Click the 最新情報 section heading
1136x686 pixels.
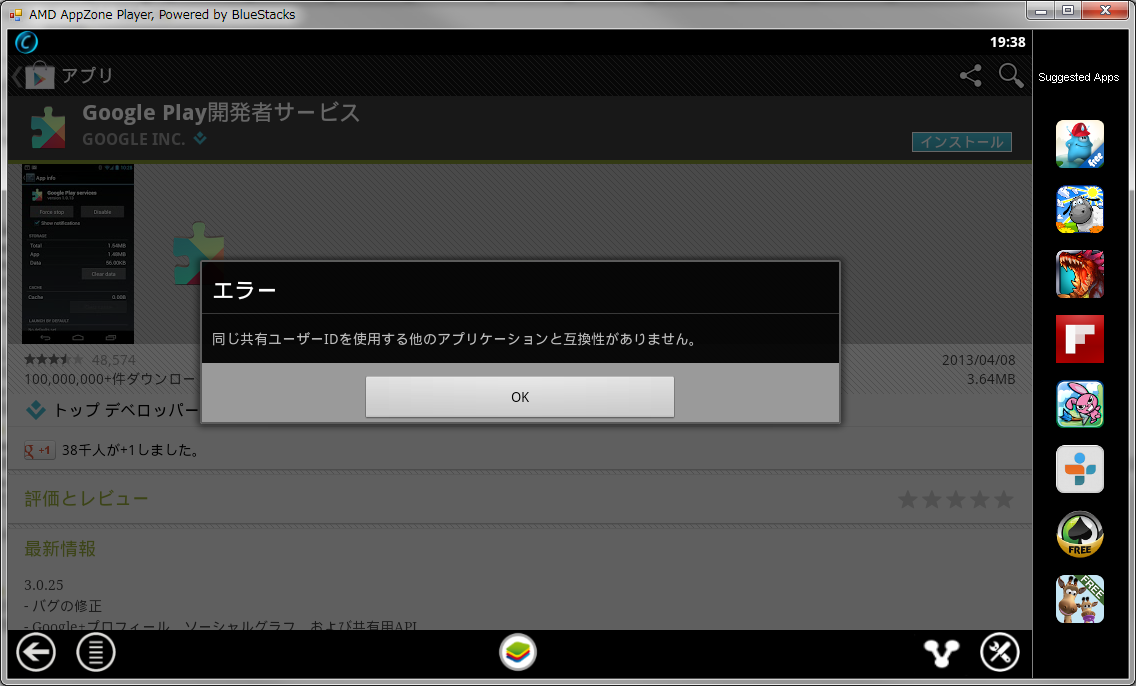[x=60, y=548]
